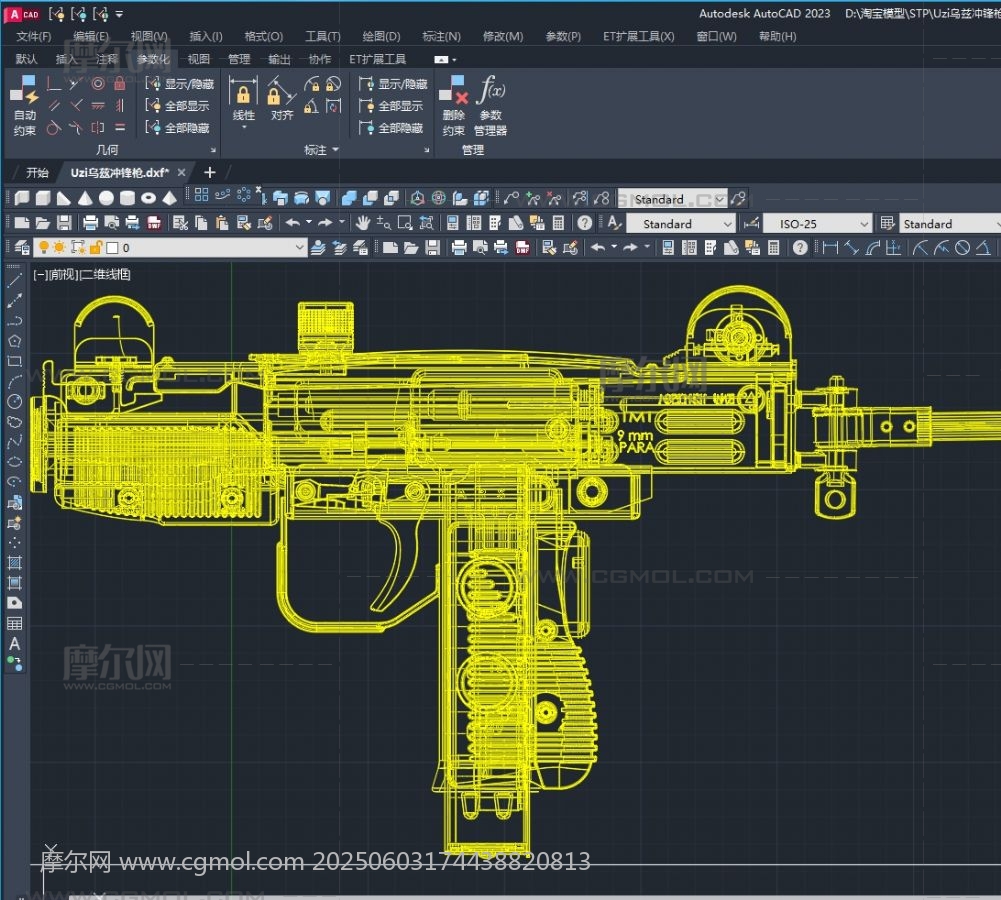Screen dimensions: 1001x900
Task: Apply the equal constraint icon
Action: point(119,128)
